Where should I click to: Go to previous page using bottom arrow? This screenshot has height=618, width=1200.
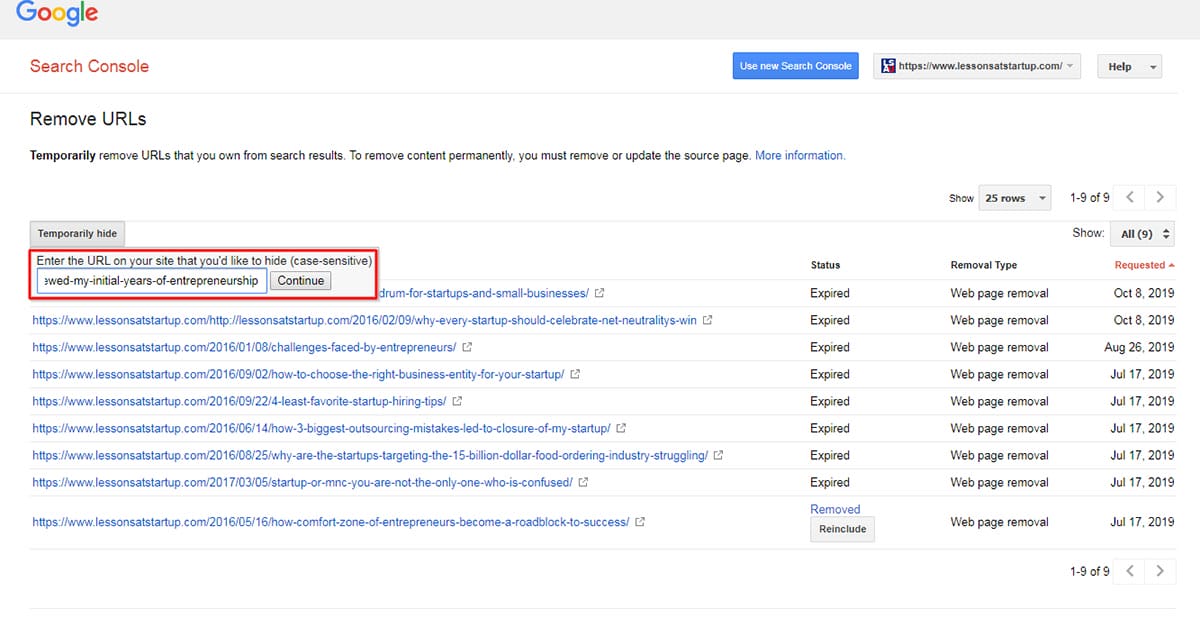1130,571
